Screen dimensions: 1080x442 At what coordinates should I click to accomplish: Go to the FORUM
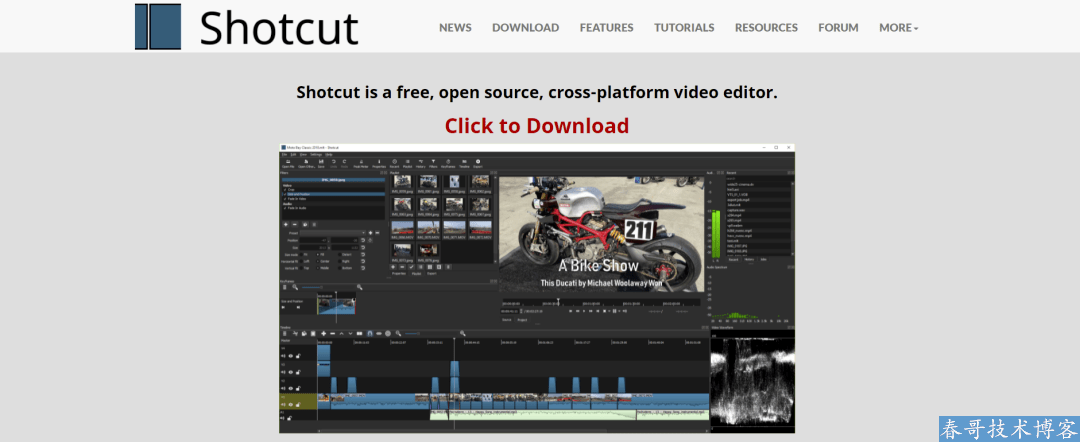point(838,28)
